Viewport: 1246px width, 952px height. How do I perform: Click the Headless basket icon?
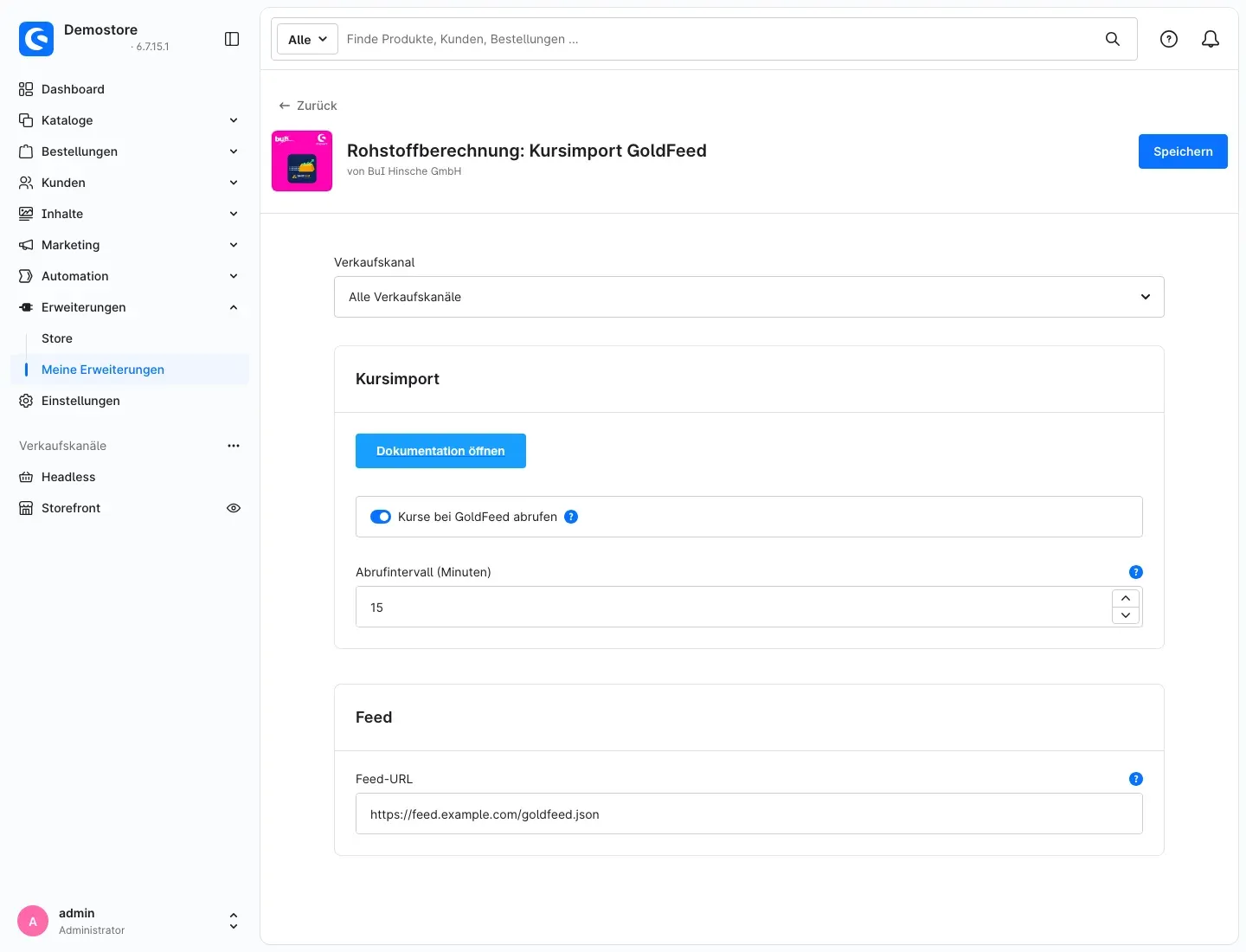(26, 477)
